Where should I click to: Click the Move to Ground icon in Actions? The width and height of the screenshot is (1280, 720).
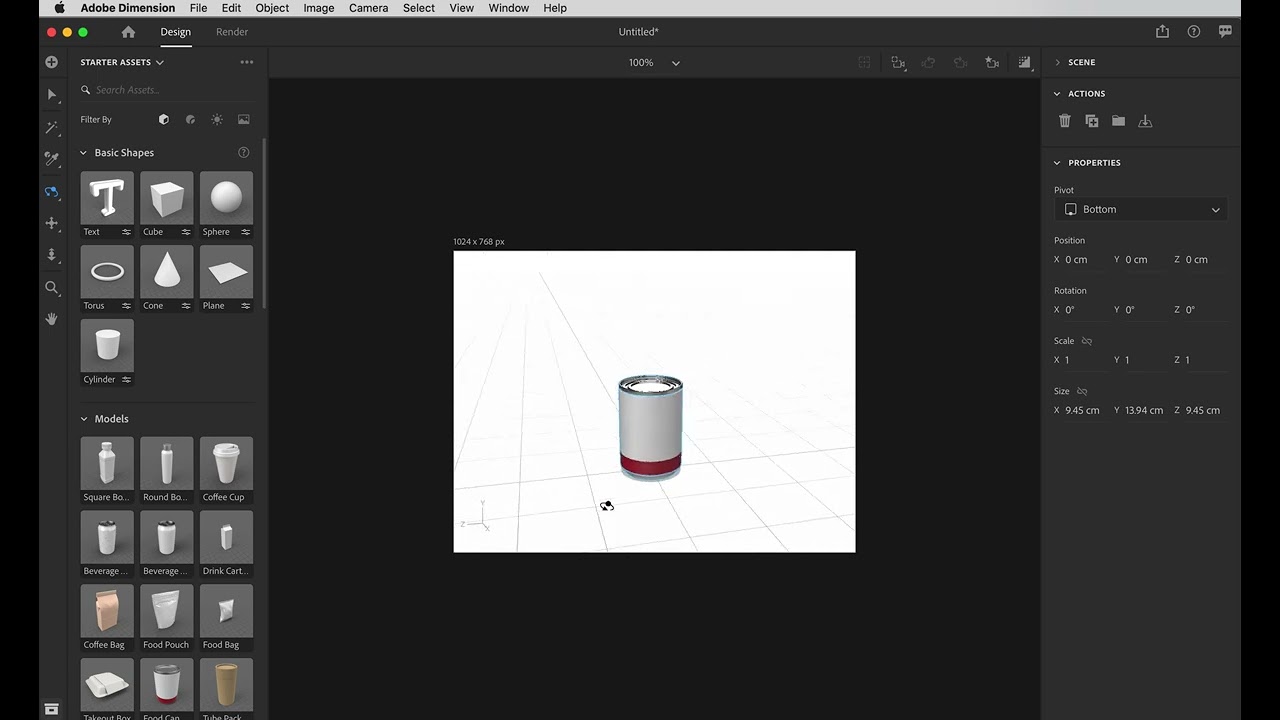[x=1145, y=121]
